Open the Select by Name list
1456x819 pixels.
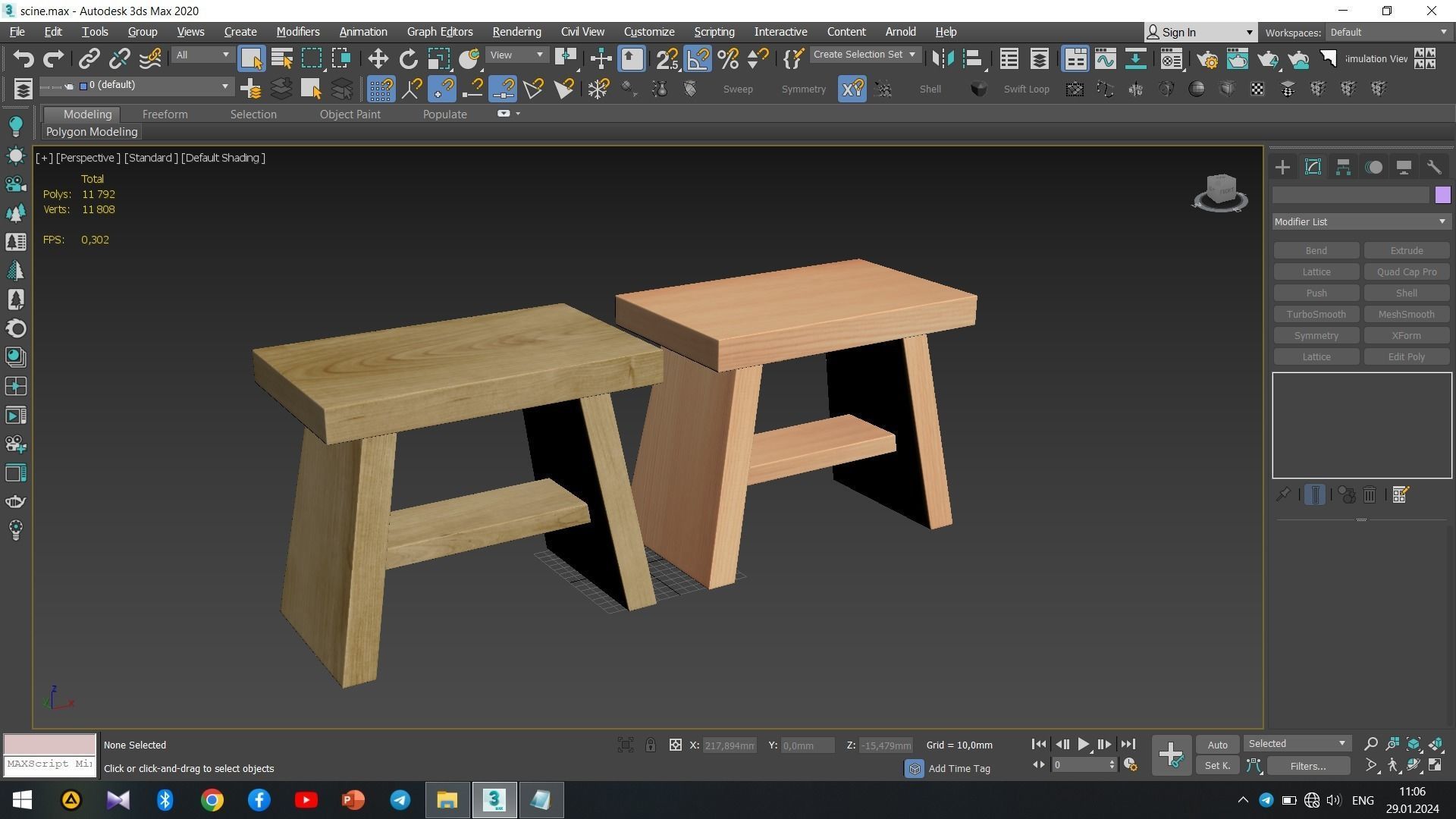[281, 58]
